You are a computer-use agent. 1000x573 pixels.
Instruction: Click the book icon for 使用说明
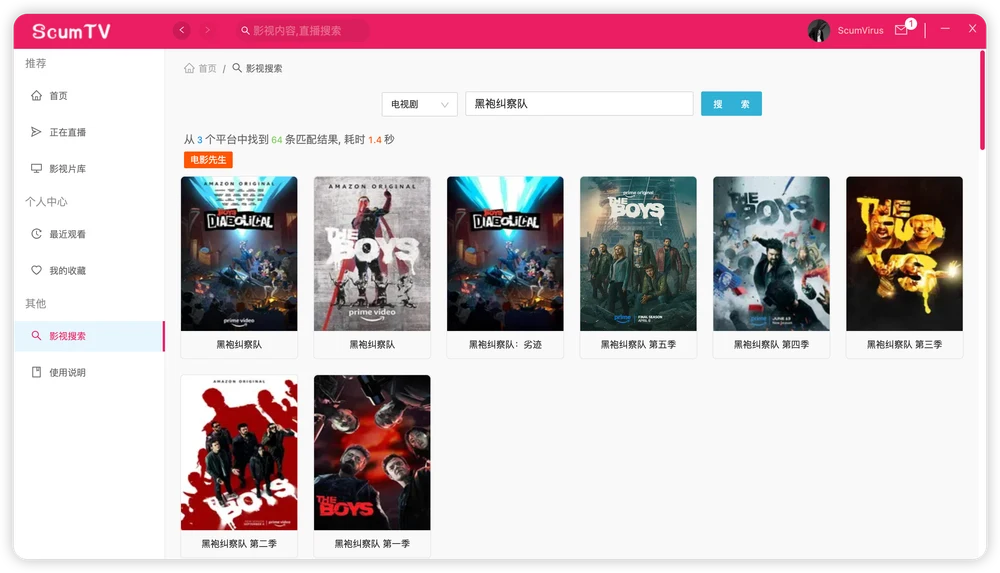pos(36,372)
